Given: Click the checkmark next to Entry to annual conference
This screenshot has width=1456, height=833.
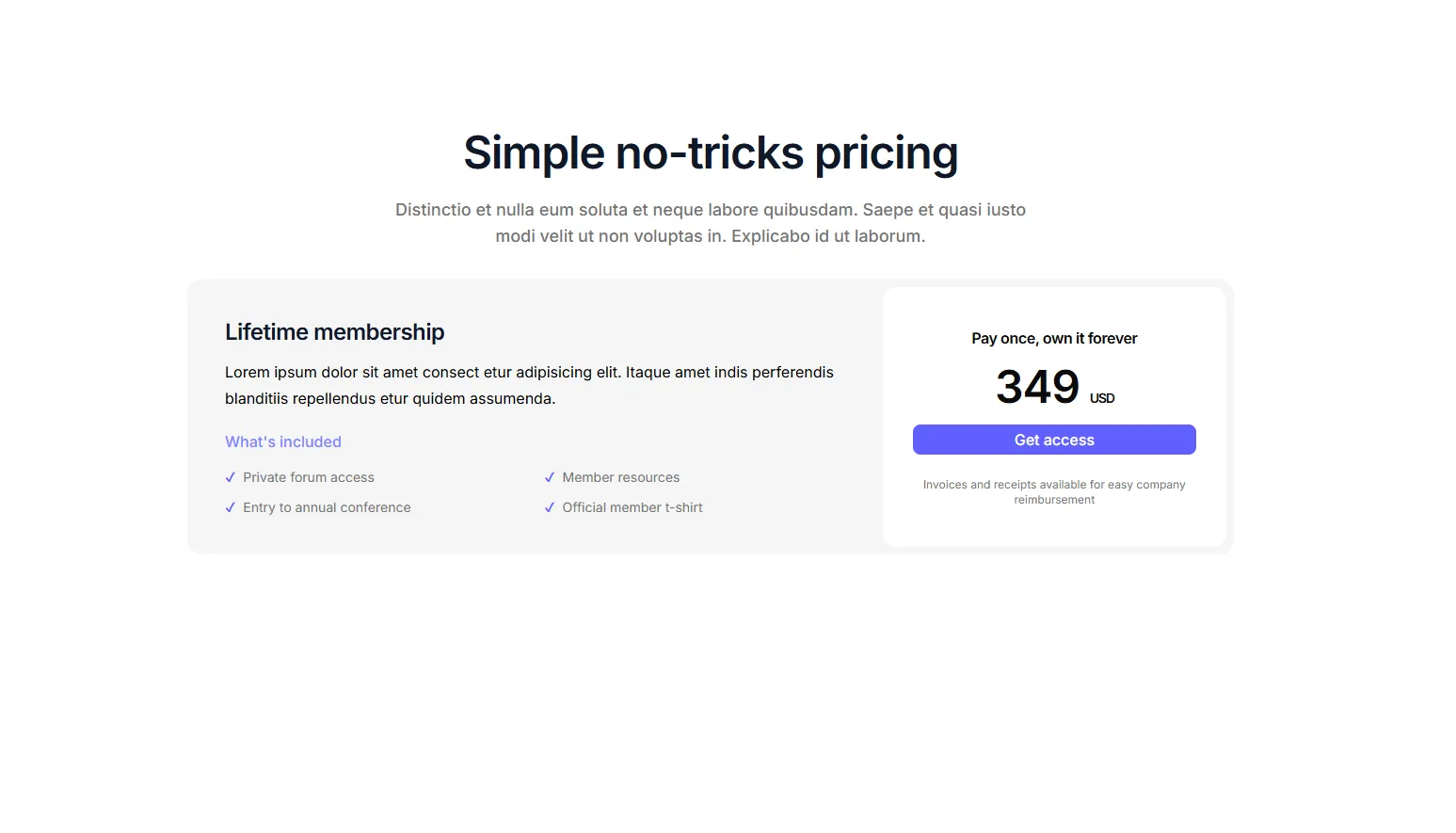Looking at the screenshot, I should pos(231,507).
